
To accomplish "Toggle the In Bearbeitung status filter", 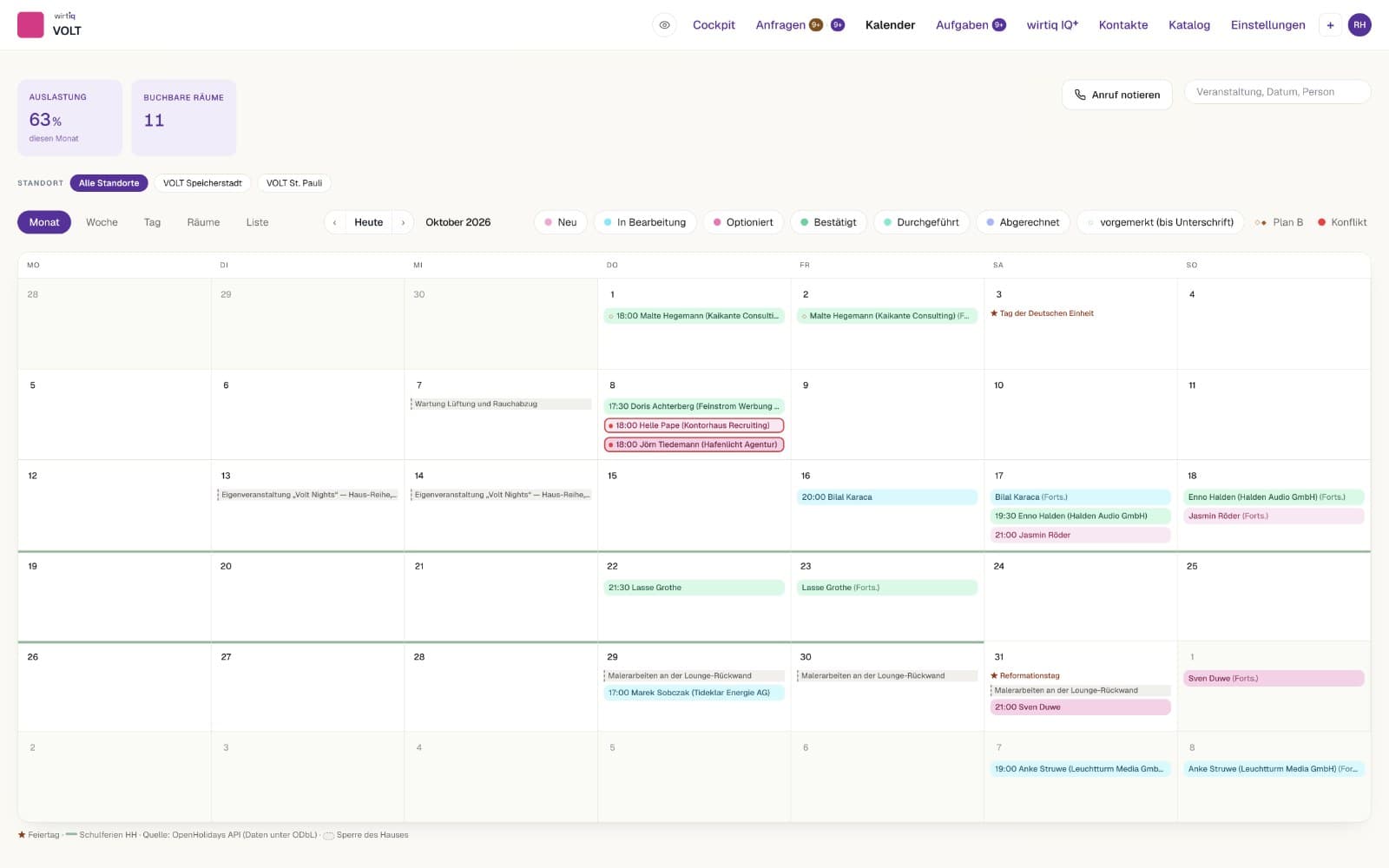I will pyautogui.click(x=645, y=222).
